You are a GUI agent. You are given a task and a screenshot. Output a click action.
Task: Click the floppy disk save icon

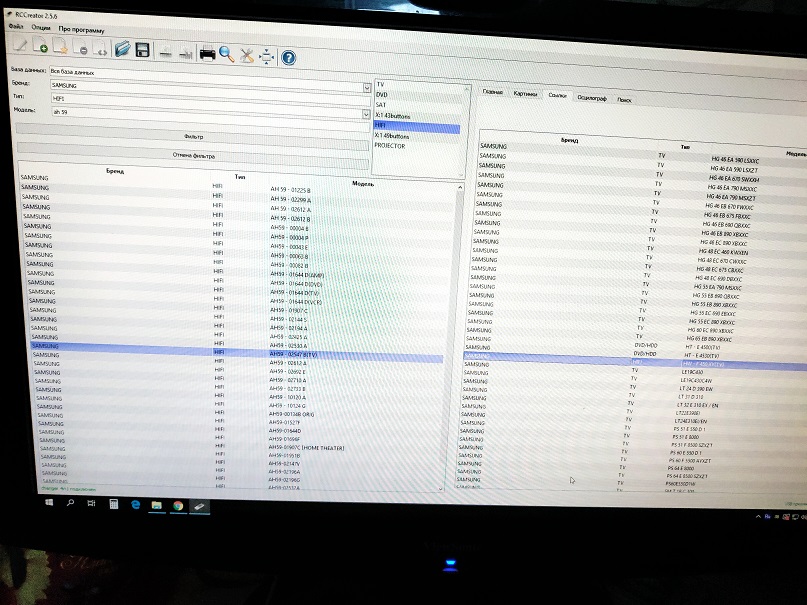pos(143,50)
